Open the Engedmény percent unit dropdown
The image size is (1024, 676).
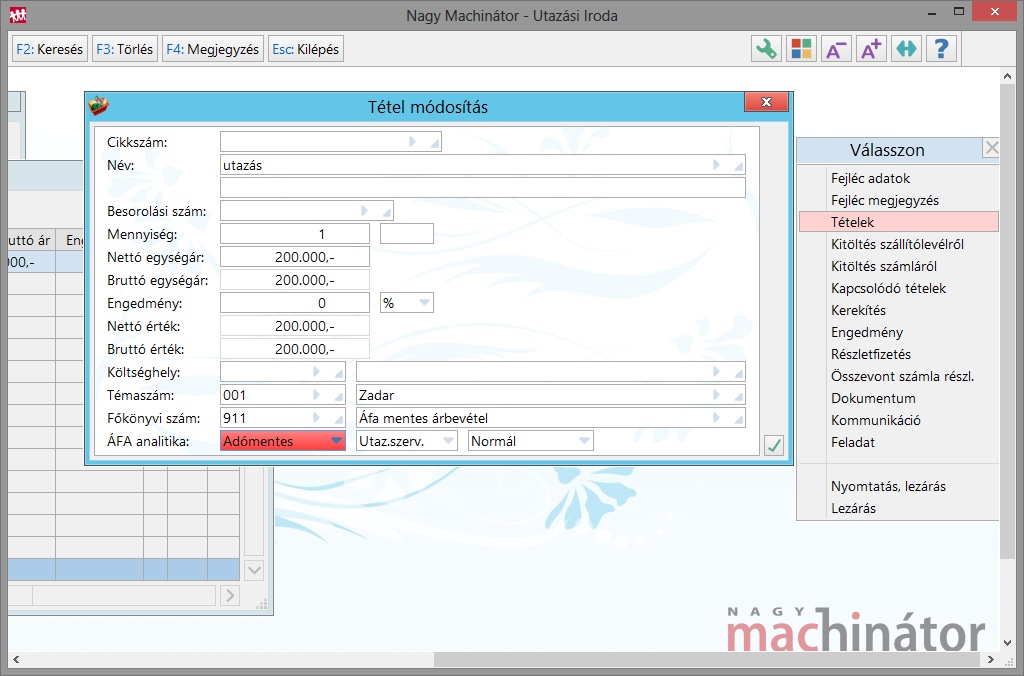pos(406,303)
